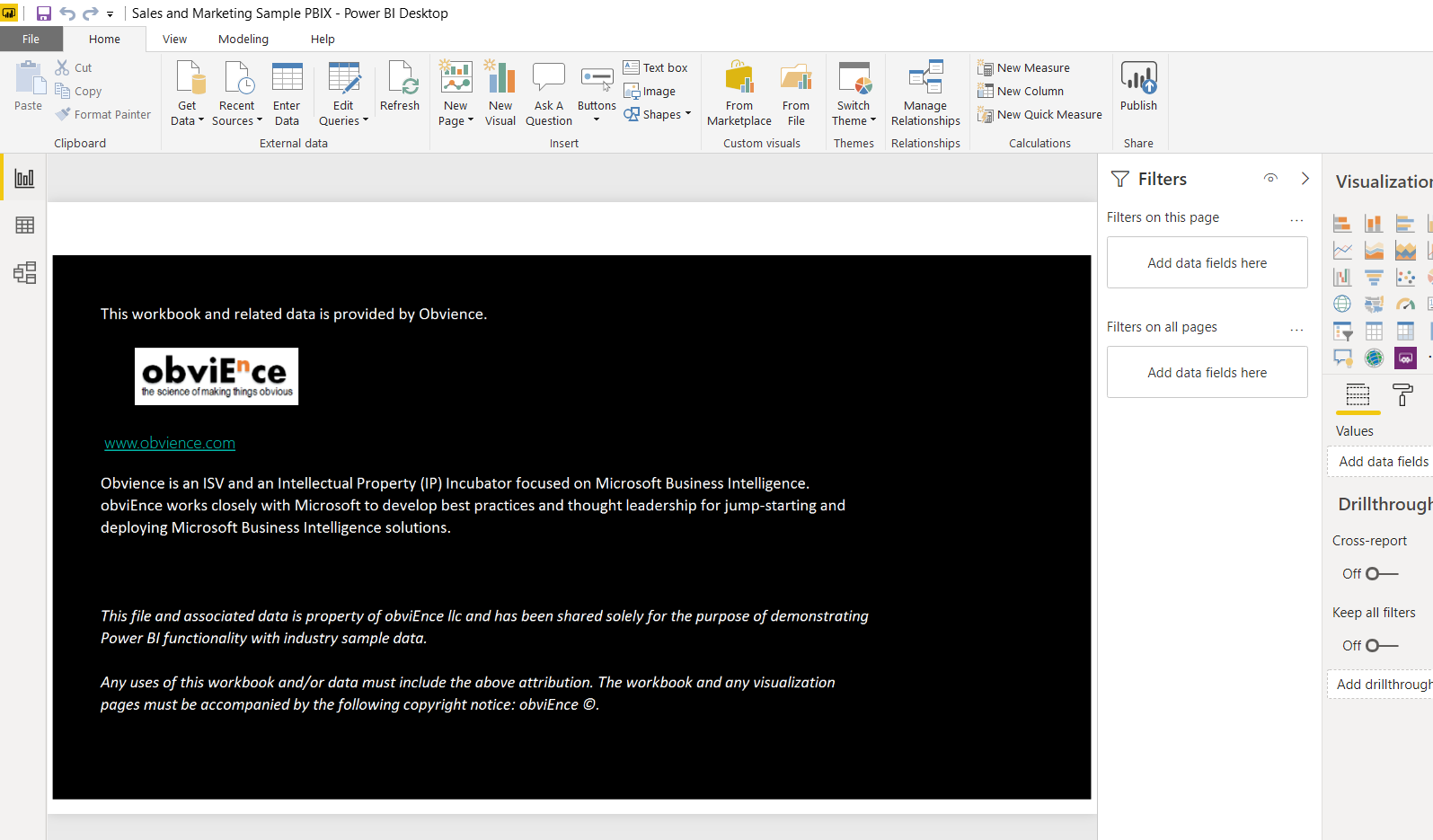Viewport: 1433px width, 840px height.
Task: Click the obviEnce logo image
Action: [x=217, y=376]
